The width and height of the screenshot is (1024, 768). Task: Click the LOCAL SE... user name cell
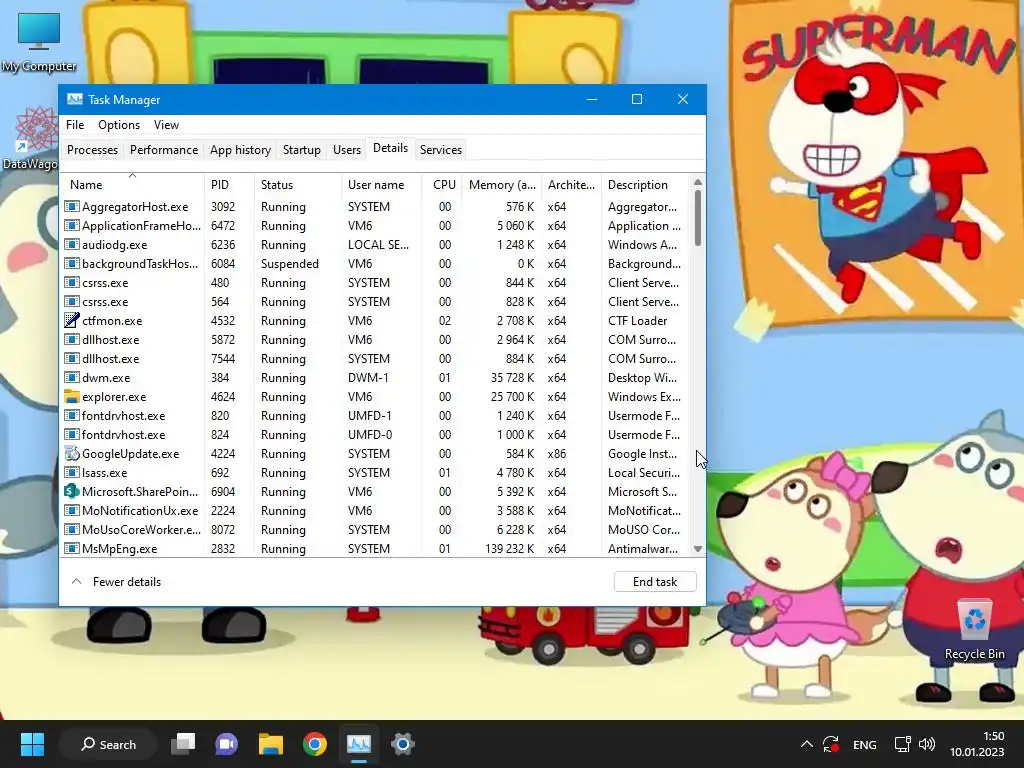378,244
